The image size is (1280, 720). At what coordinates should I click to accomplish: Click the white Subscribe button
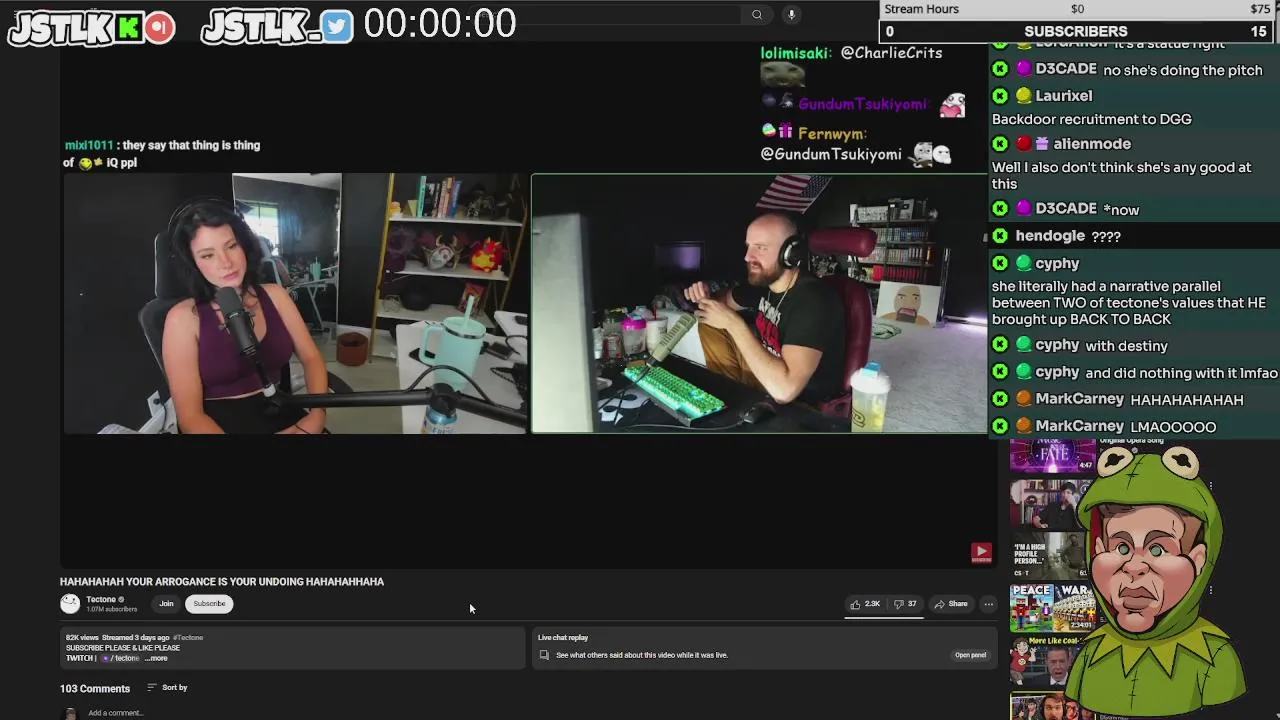tap(209, 604)
